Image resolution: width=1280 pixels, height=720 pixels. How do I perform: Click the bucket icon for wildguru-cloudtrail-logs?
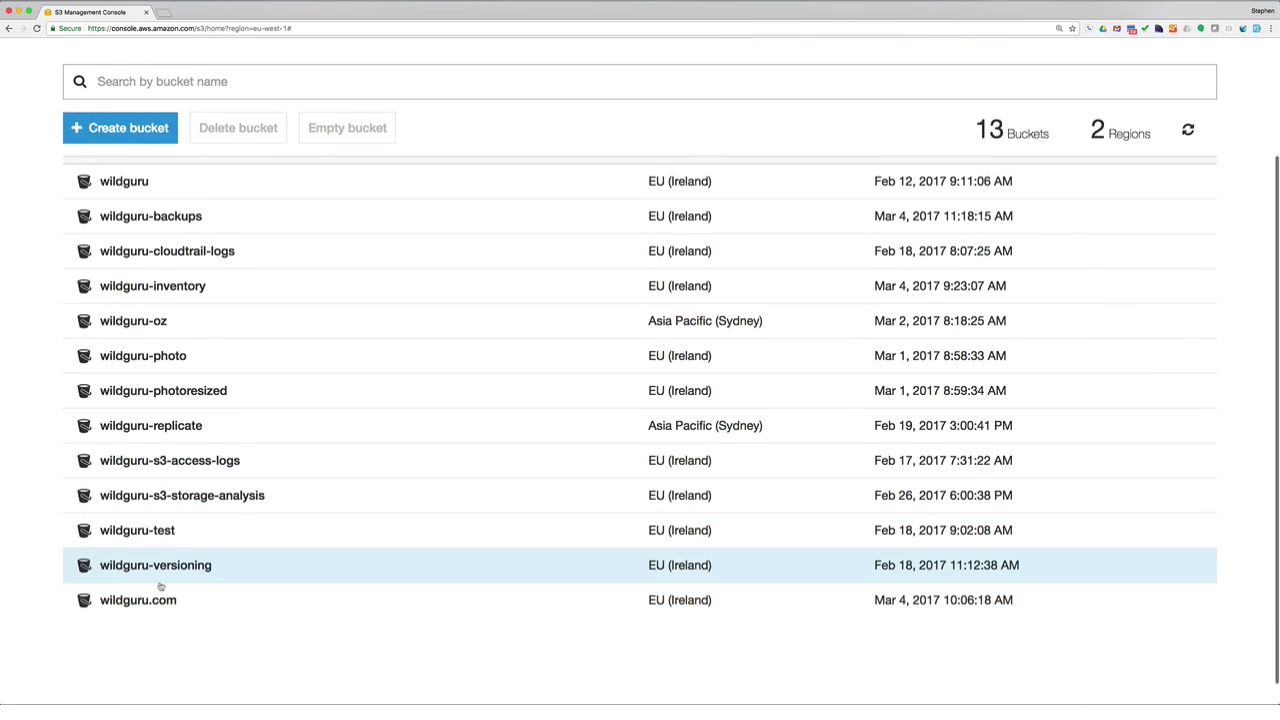click(84, 251)
